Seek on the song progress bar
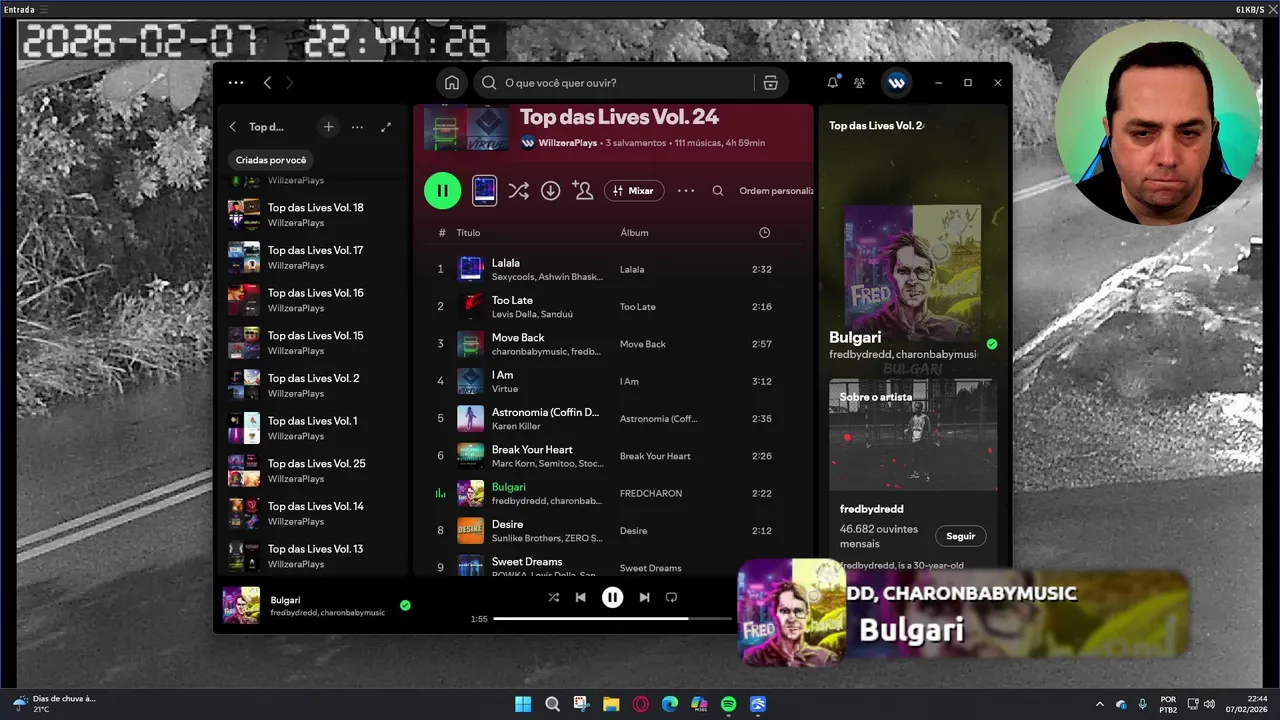Viewport: 1280px width, 720px height. [612, 619]
